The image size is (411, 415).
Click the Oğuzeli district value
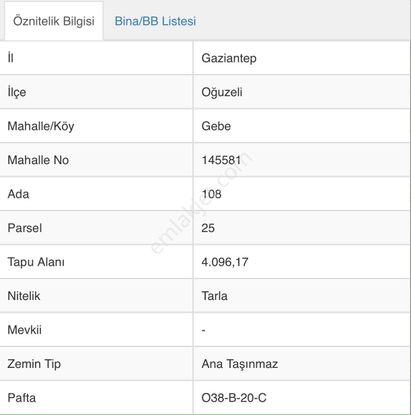tap(222, 92)
